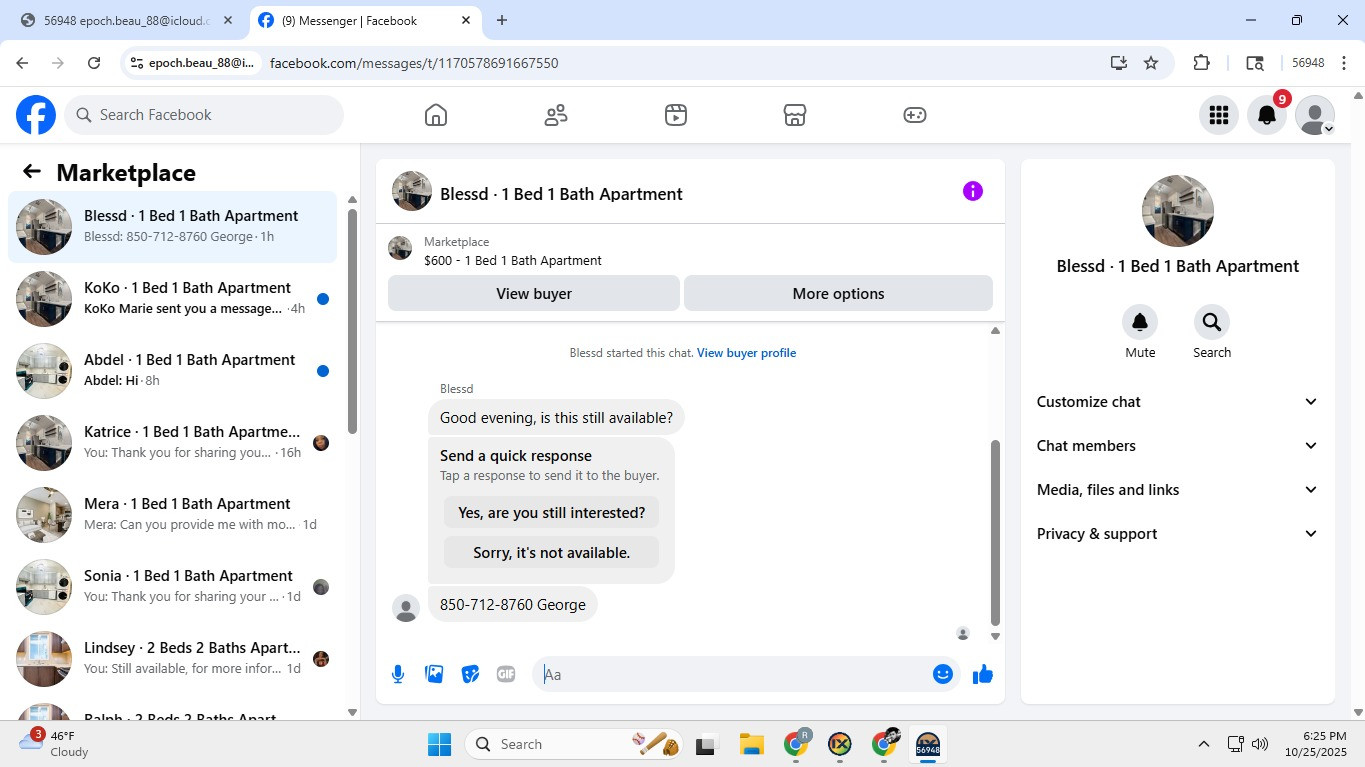Click the address bar URL
The image size is (1365, 767).
414,63
